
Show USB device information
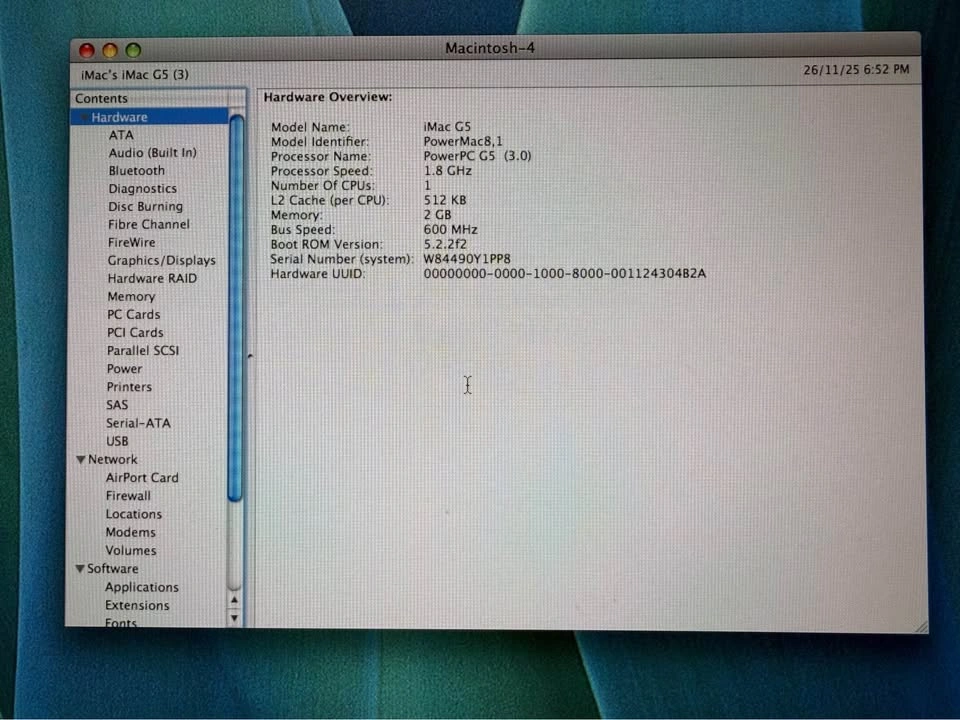(x=117, y=441)
